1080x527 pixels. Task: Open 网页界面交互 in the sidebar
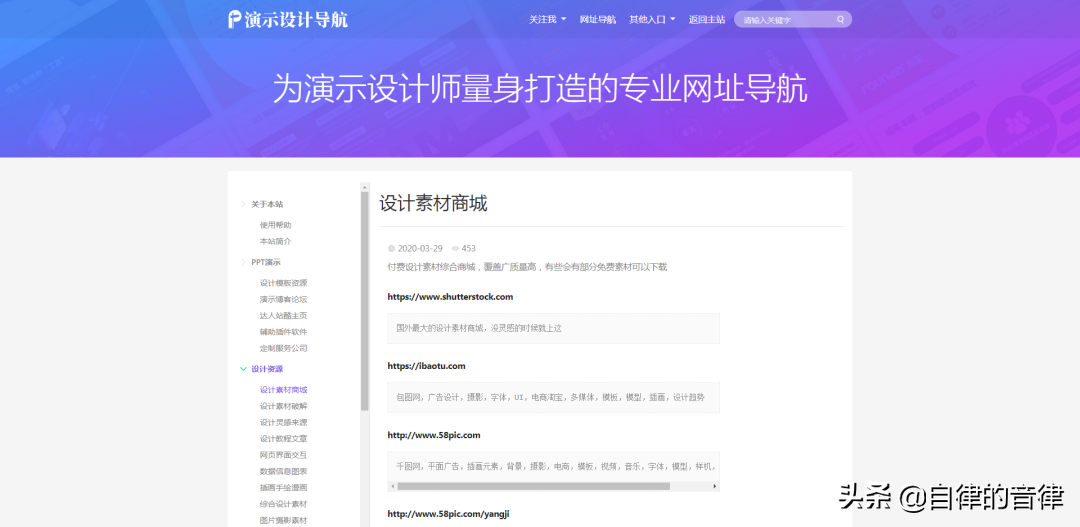(x=283, y=455)
